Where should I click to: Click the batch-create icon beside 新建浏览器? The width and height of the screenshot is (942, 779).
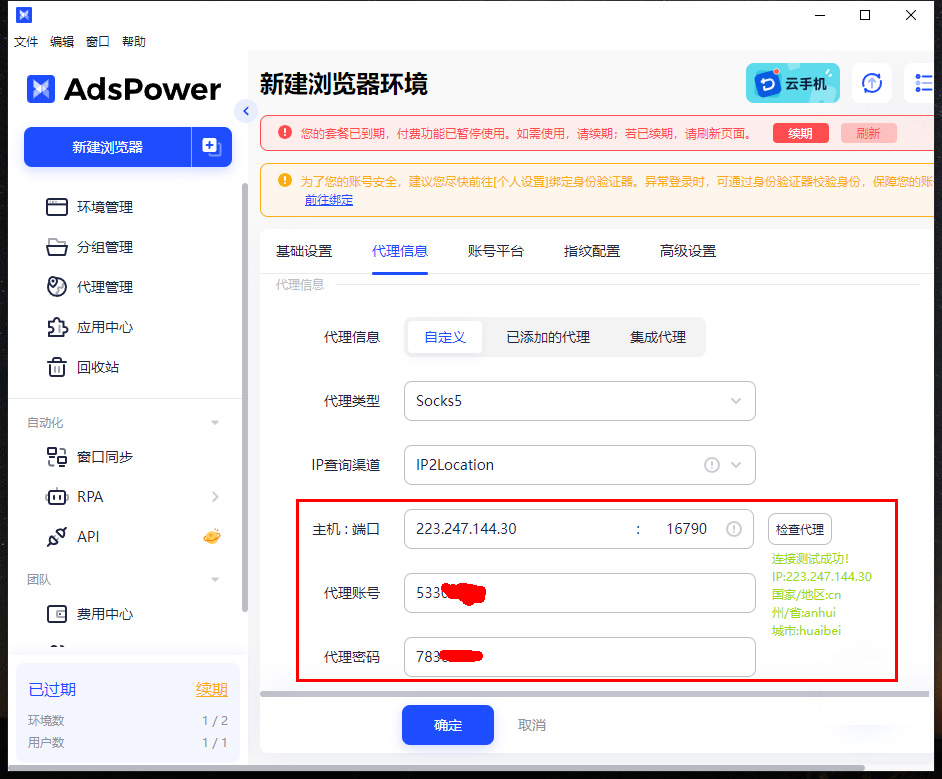click(211, 147)
